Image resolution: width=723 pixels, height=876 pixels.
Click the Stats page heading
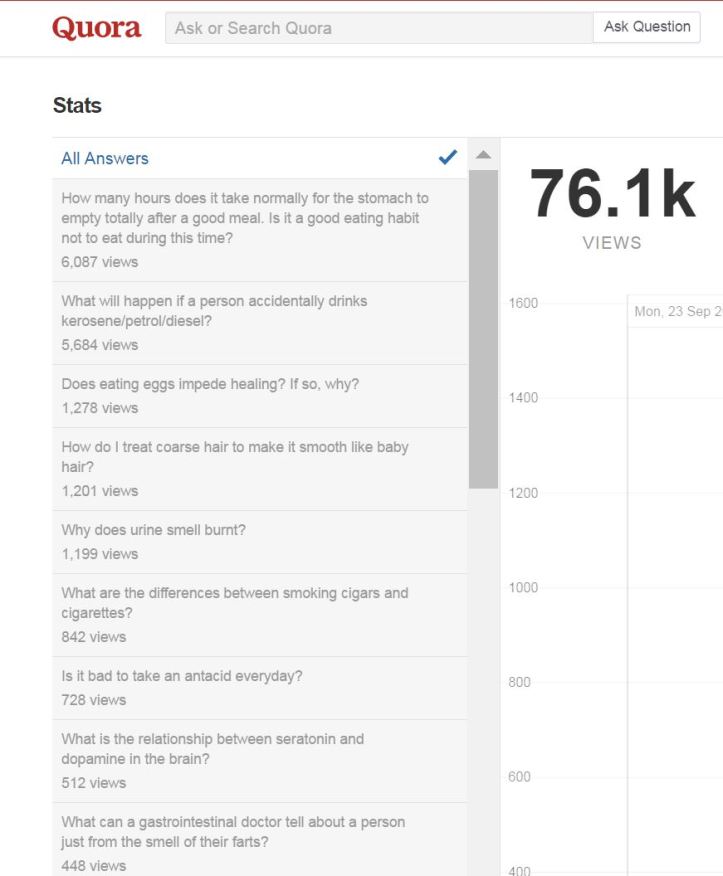(76, 105)
